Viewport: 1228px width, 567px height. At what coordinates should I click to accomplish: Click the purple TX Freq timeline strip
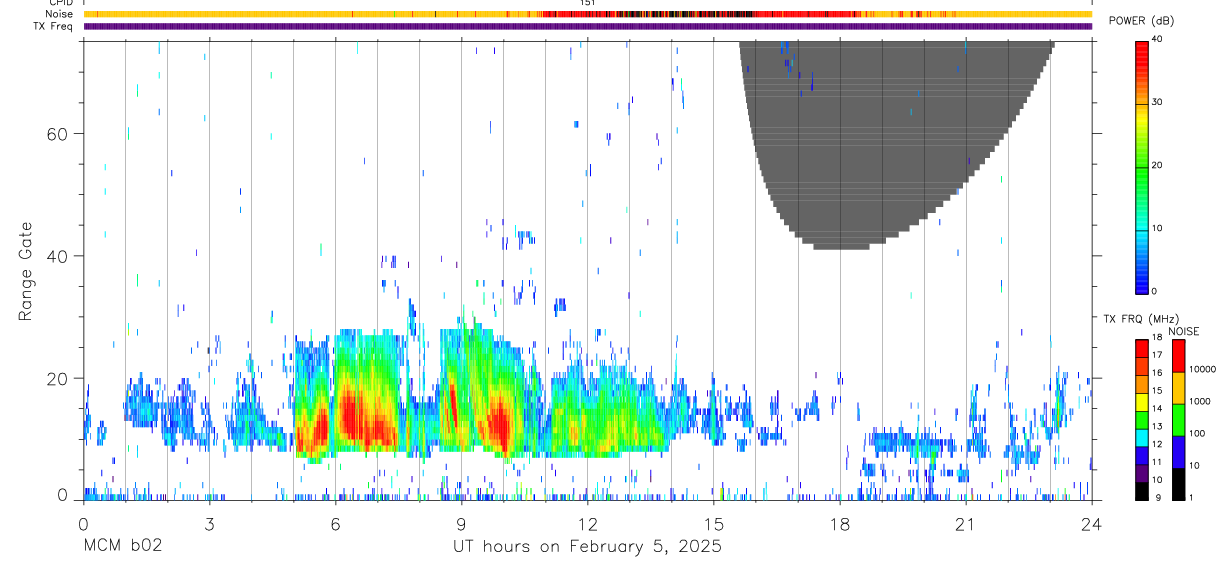click(587, 26)
